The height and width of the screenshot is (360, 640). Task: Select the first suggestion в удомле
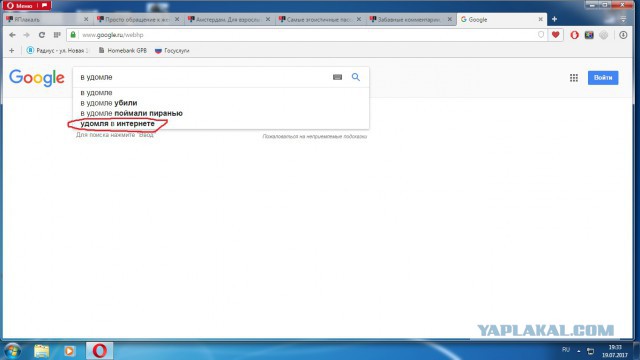pos(221,93)
